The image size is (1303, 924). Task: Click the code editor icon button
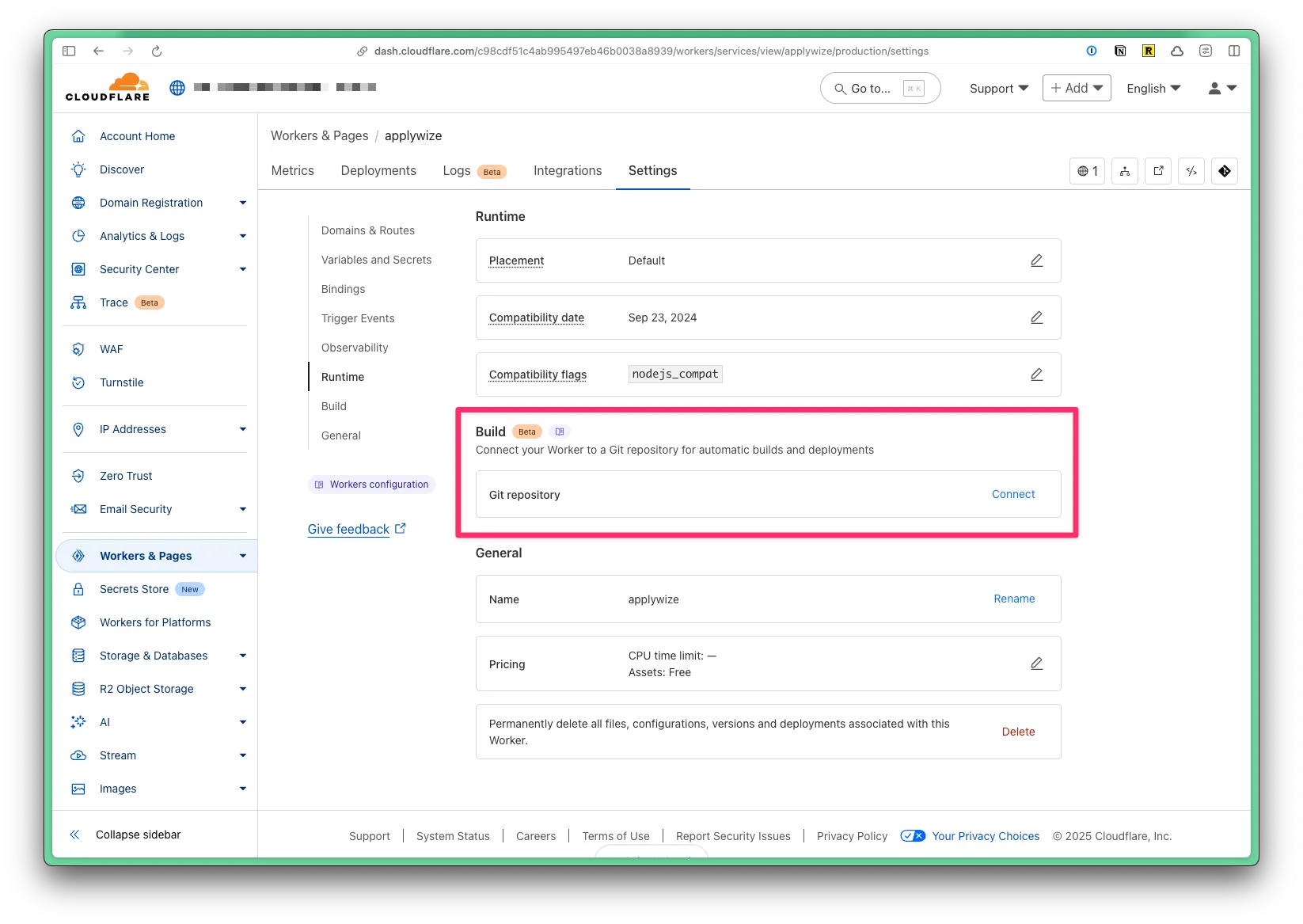tap(1191, 171)
